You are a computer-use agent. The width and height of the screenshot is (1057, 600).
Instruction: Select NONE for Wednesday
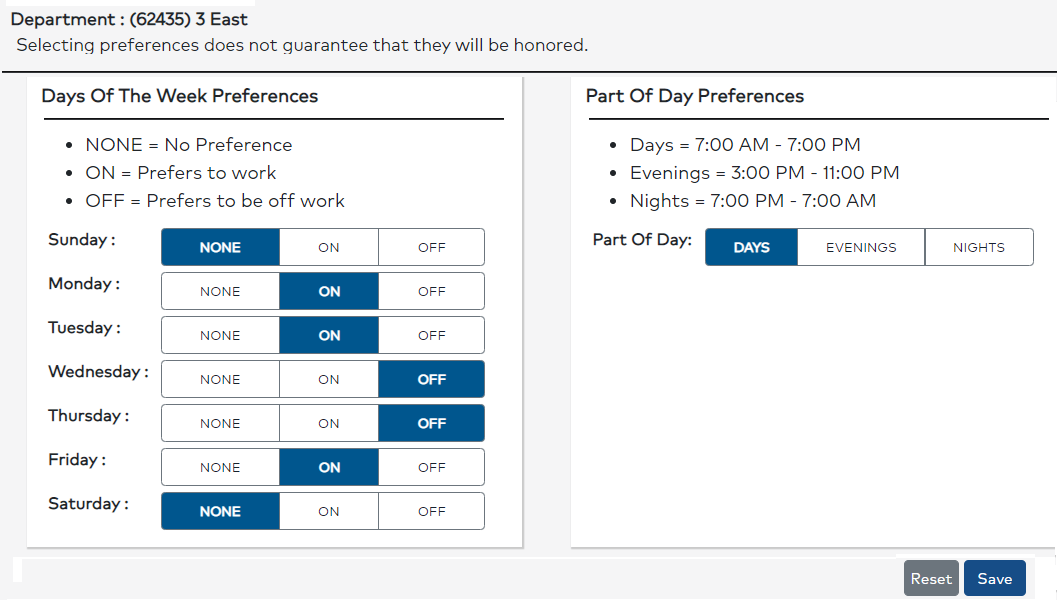pyautogui.click(x=219, y=379)
